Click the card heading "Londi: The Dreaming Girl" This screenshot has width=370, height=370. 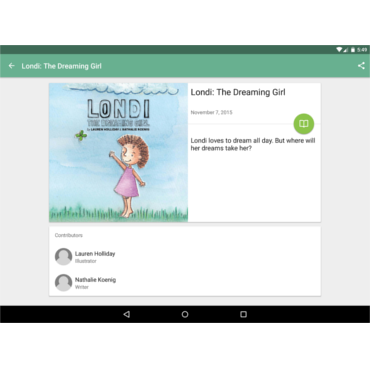pyautogui.click(x=238, y=92)
